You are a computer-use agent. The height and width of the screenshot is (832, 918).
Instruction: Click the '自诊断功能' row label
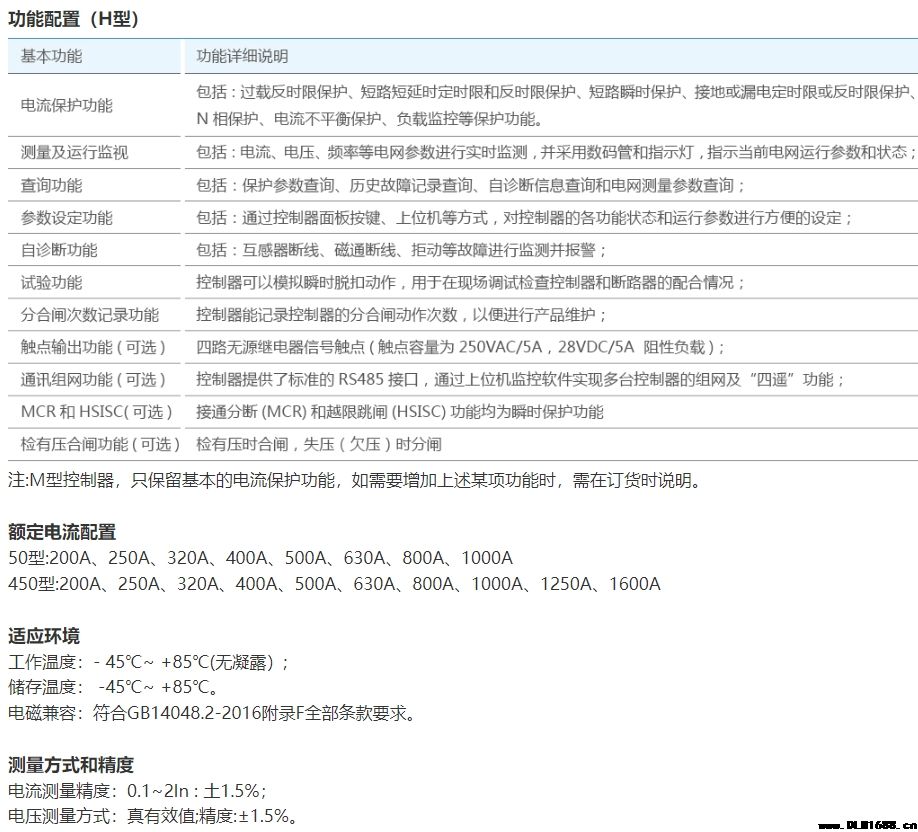pos(59,250)
